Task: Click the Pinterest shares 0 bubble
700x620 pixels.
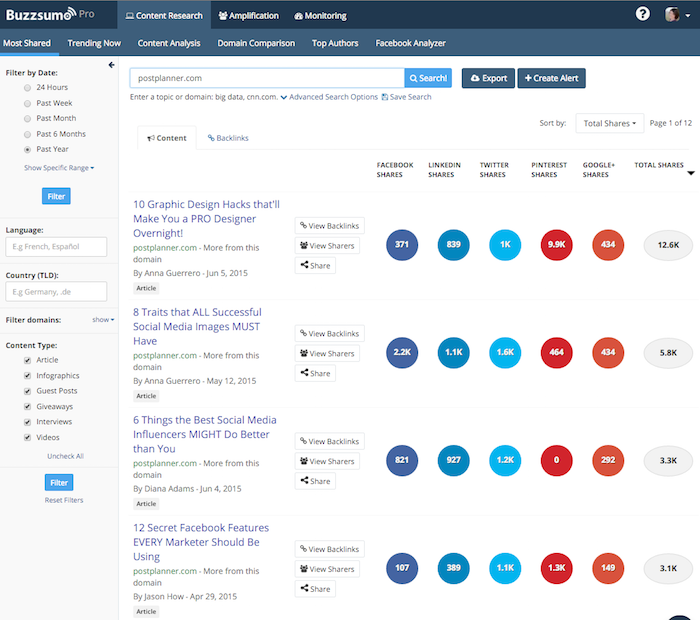Action: tap(556, 460)
